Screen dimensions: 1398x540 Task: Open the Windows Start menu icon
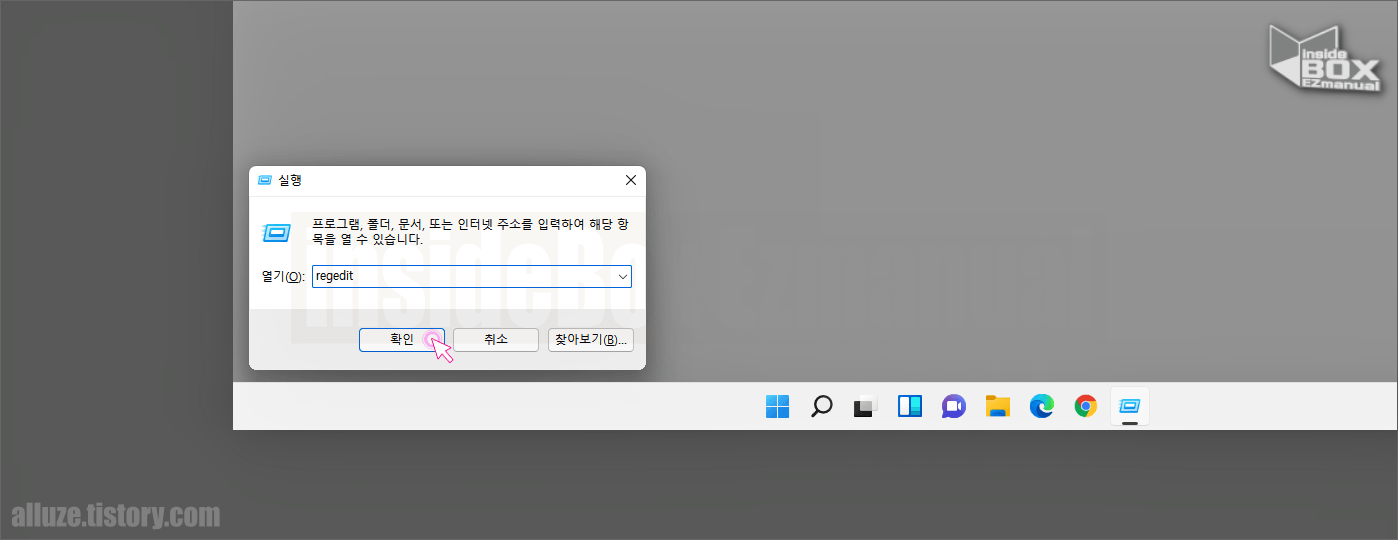(777, 406)
